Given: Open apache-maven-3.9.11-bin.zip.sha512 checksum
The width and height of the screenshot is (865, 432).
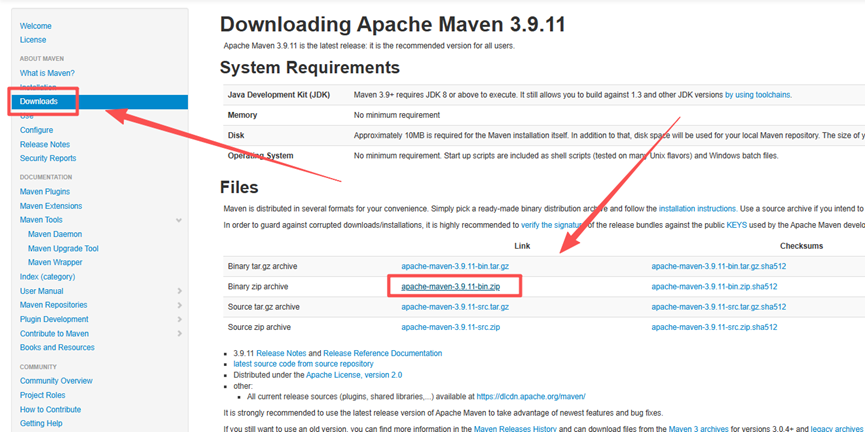Looking at the screenshot, I should (714, 287).
